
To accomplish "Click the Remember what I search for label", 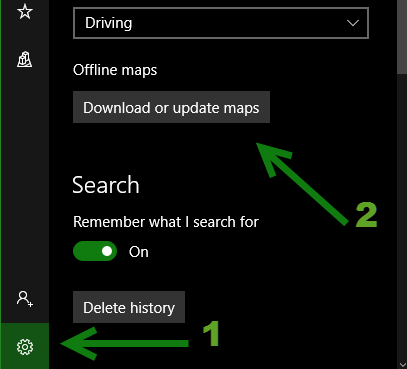I will [x=166, y=222].
